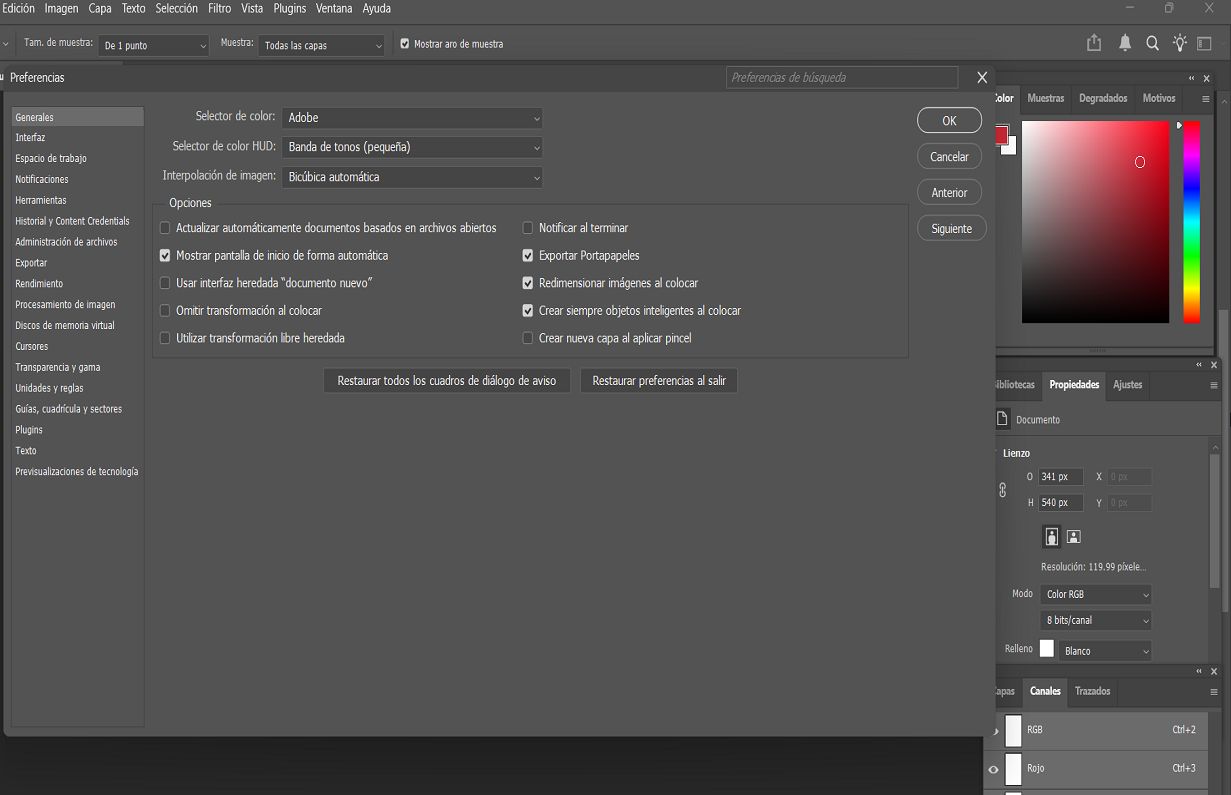Image resolution: width=1231 pixels, height=795 pixels.
Task: Click Restaurar preferencias al salir
Action: tap(658, 380)
